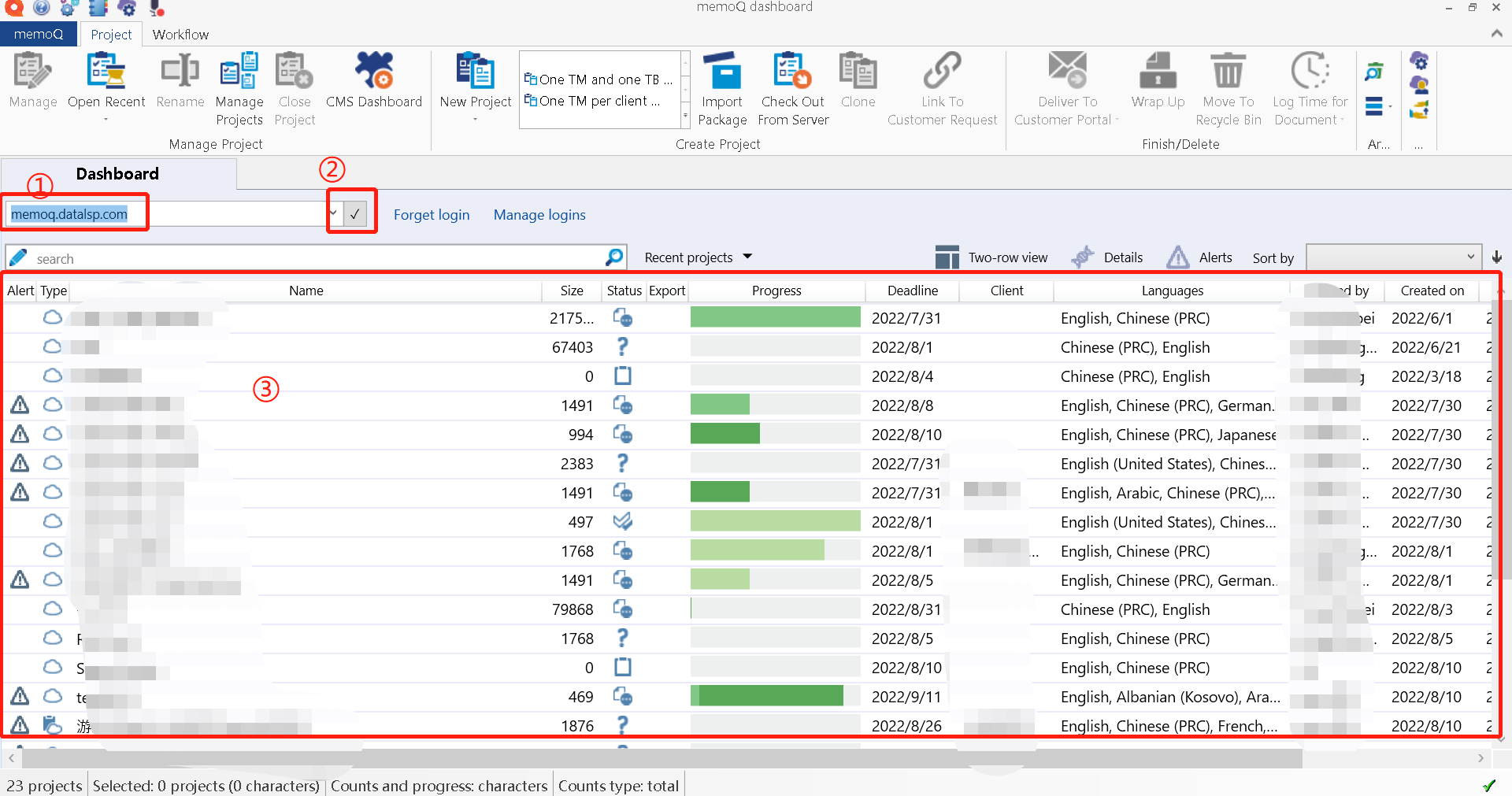The height and width of the screenshot is (796, 1512).
Task: Select deadline cell 2022/8/26
Action: pyautogui.click(x=906, y=725)
